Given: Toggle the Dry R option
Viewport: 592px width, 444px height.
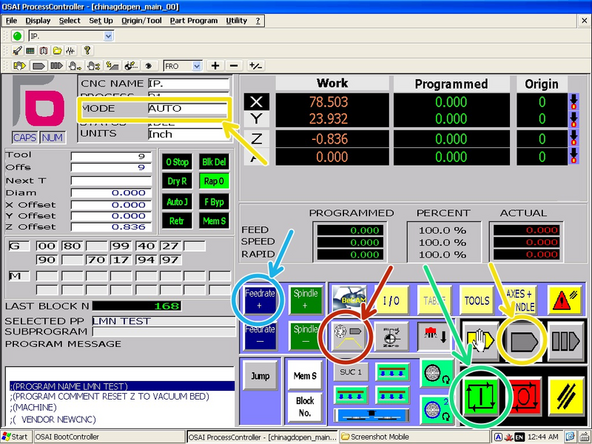Looking at the screenshot, I should (177, 182).
